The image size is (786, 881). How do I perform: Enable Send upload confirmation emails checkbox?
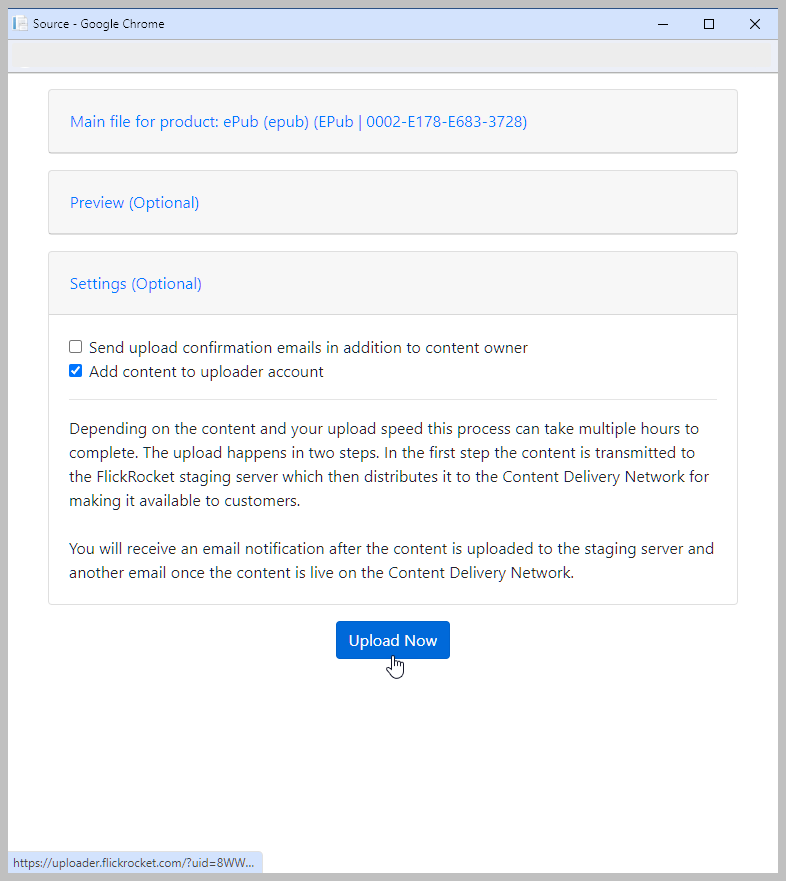pyautogui.click(x=76, y=347)
